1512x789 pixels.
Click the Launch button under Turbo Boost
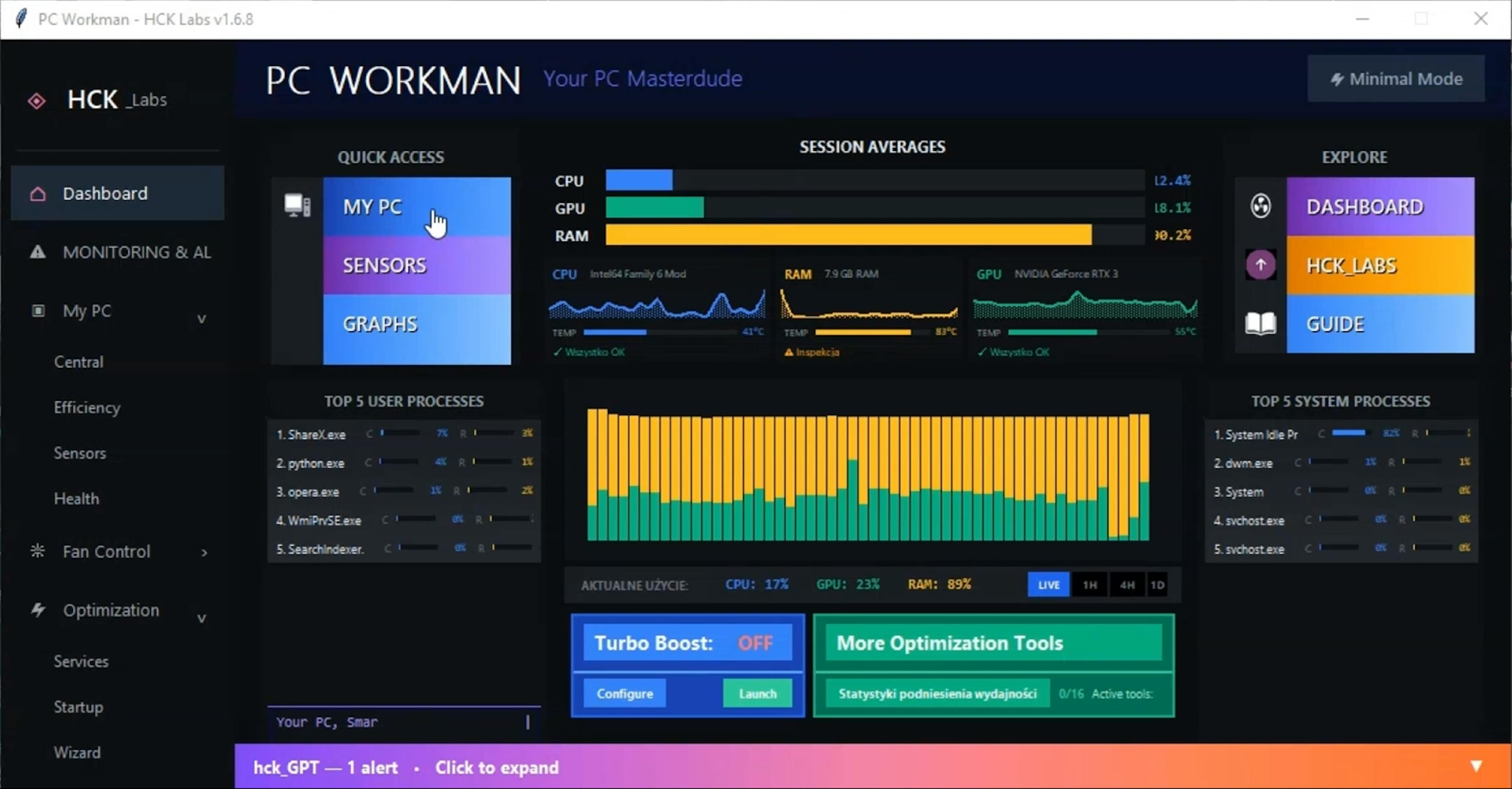(x=757, y=693)
